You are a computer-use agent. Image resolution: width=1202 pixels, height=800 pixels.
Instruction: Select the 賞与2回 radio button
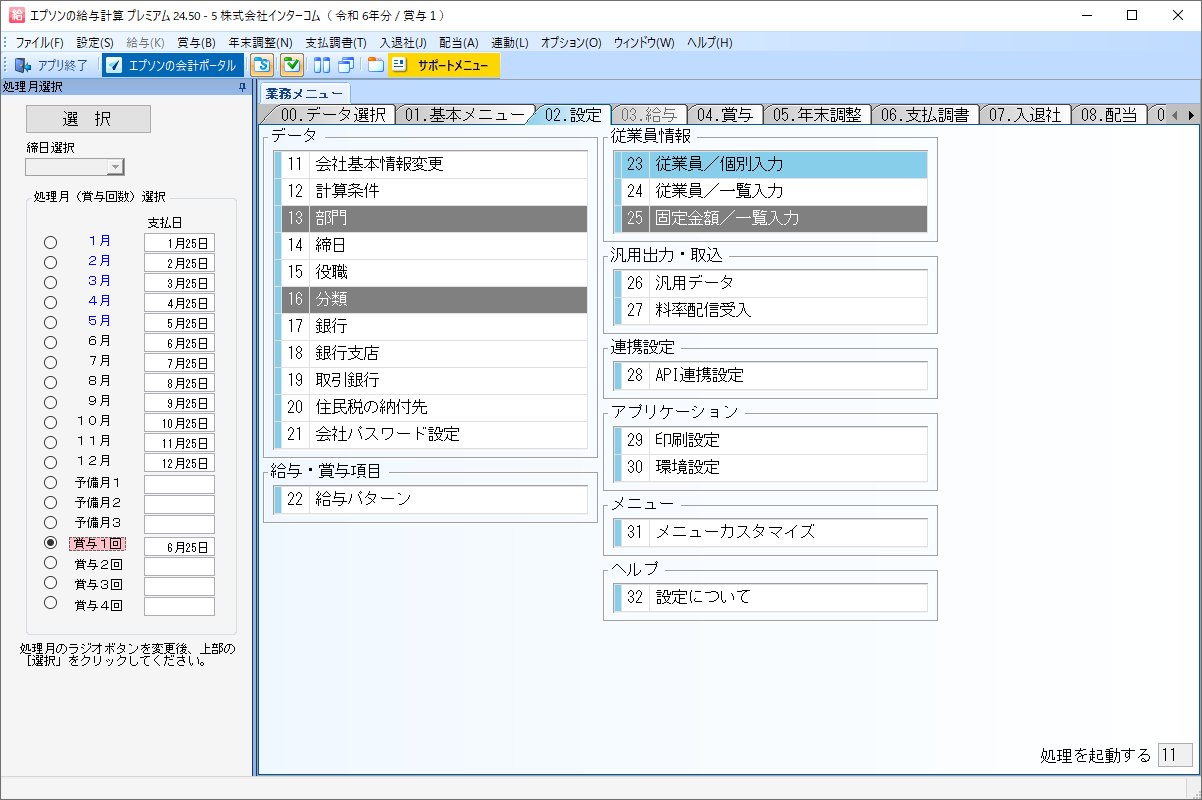click(x=50, y=563)
